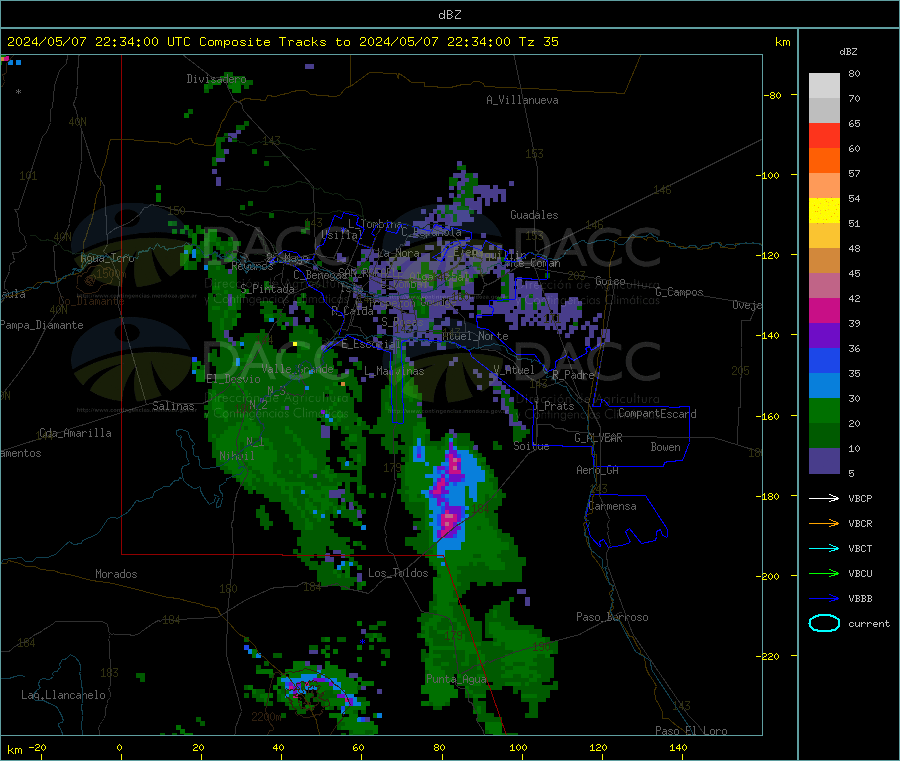Image resolution: width=900 pixels, height=761 pixels.
Task: Select the slate purple 5-10 dBZ swatch
Action: (x=824, y=461)
